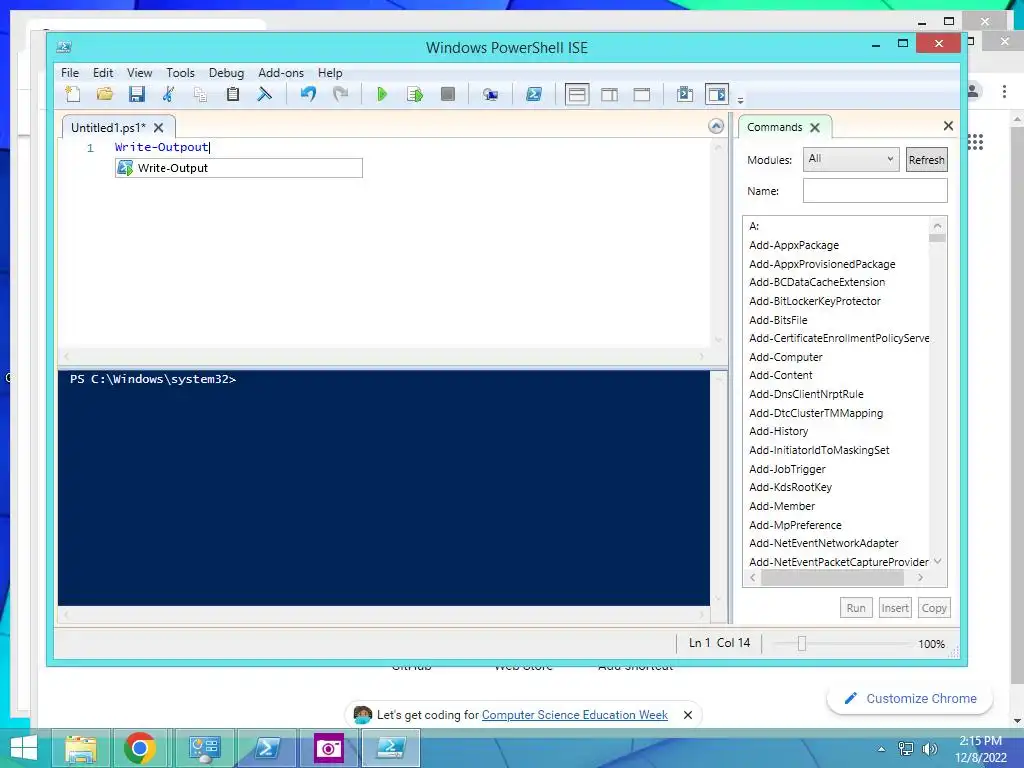This screenshot has width=1024, height=768.
Task: Click the Copy button in Commands pane
Action: [x=934, y=607]
